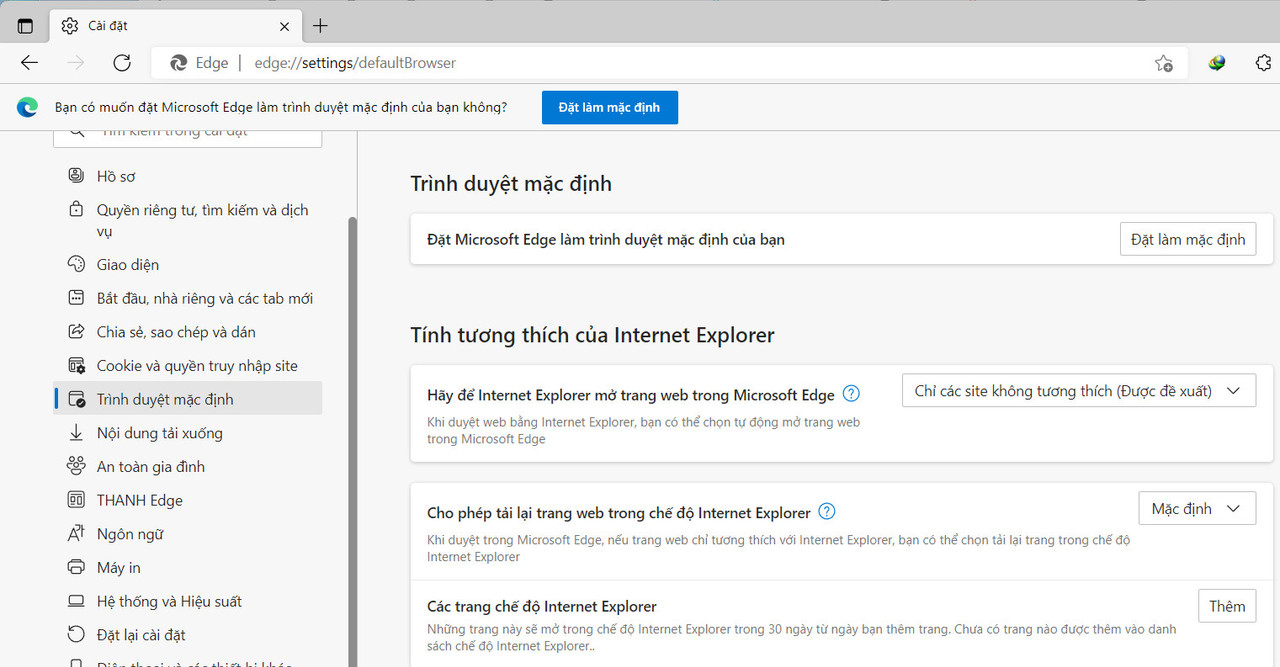The width and height of the screenshot is (1280, 667).
Task: Click the family safety icon in sidebar
Action: pyautogui.click(x=76, y=467)
